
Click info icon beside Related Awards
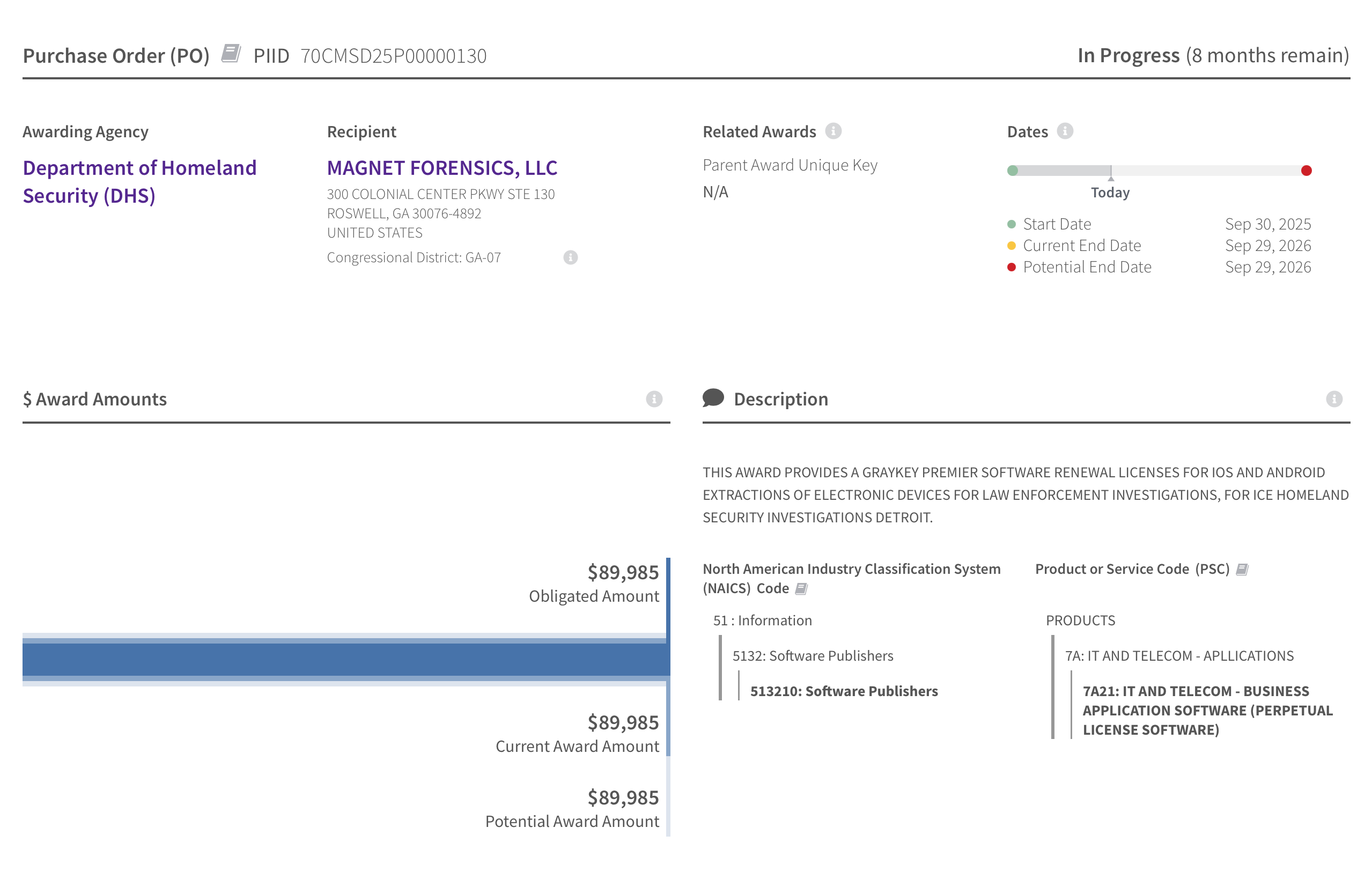(833, 131)
